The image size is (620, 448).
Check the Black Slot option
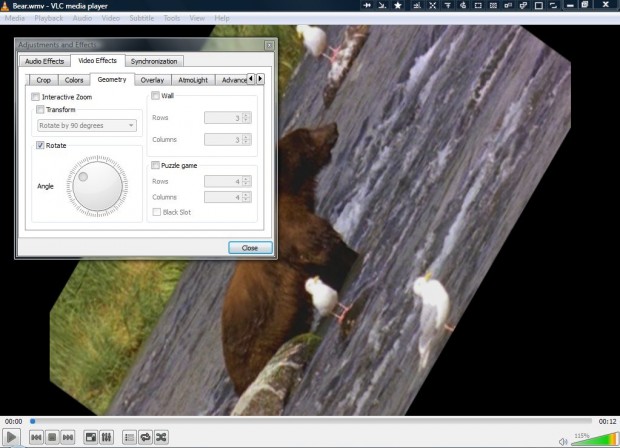[x=157, y=212]
